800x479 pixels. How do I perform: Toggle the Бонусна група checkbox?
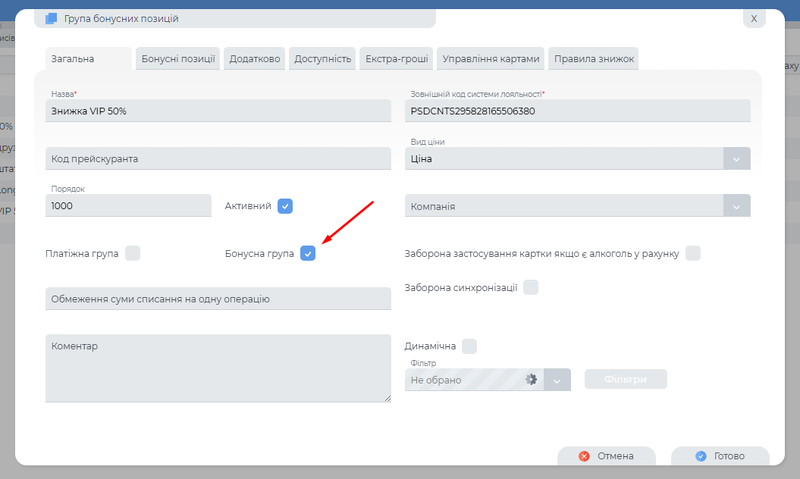[x=308, y=254]
